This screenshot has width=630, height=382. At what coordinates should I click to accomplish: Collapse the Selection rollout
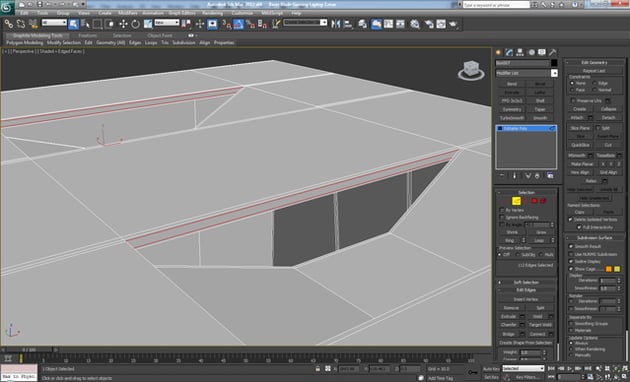tap(526, 192)
